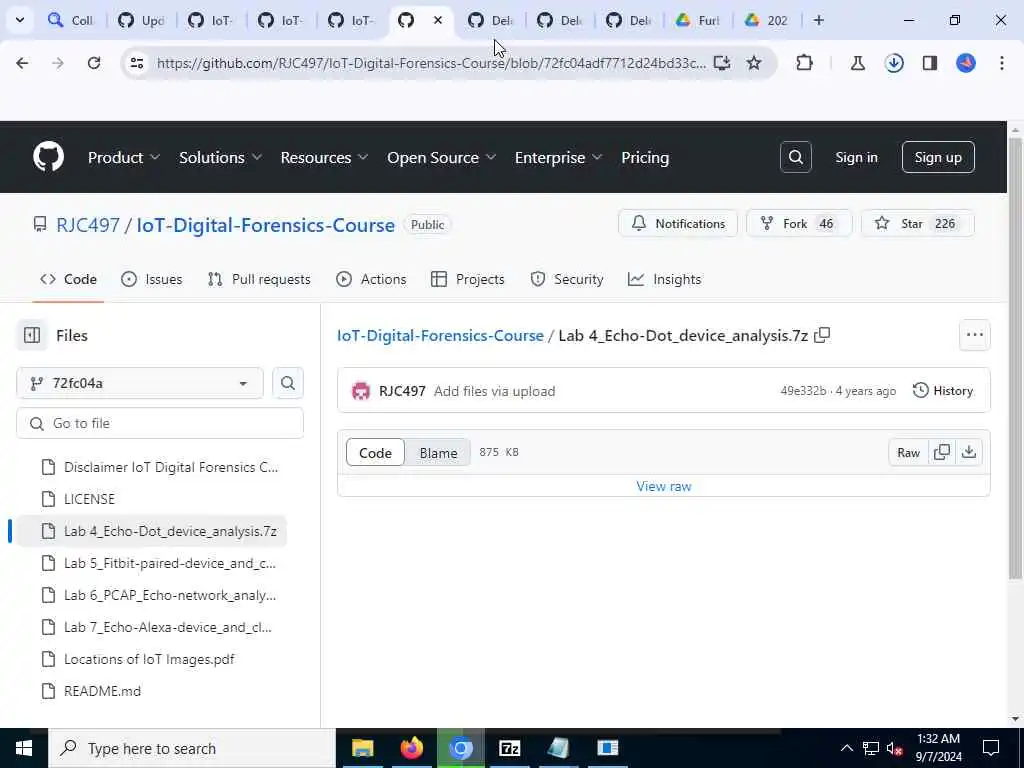
Task: Focus the Go to file field
Action: pyautogui.click(x=160, y=423)
